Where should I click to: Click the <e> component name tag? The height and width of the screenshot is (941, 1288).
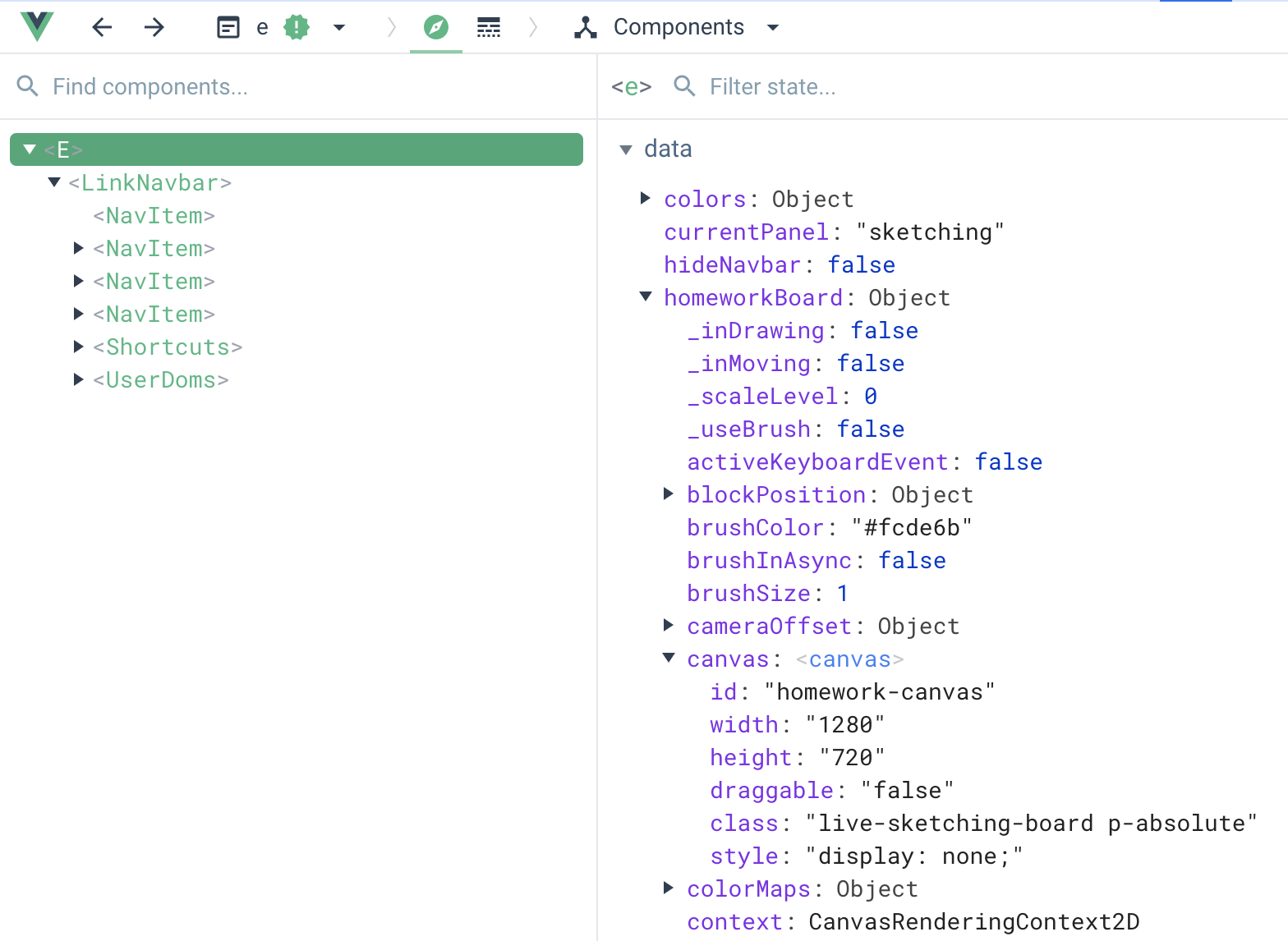point(632,87)
